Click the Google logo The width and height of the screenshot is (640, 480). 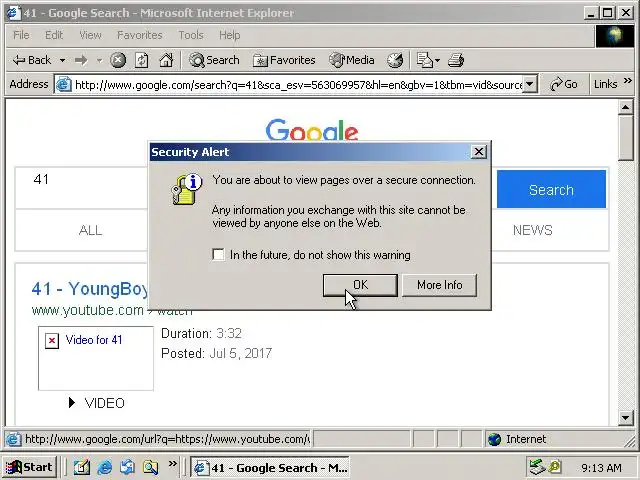tap(312, 129)
